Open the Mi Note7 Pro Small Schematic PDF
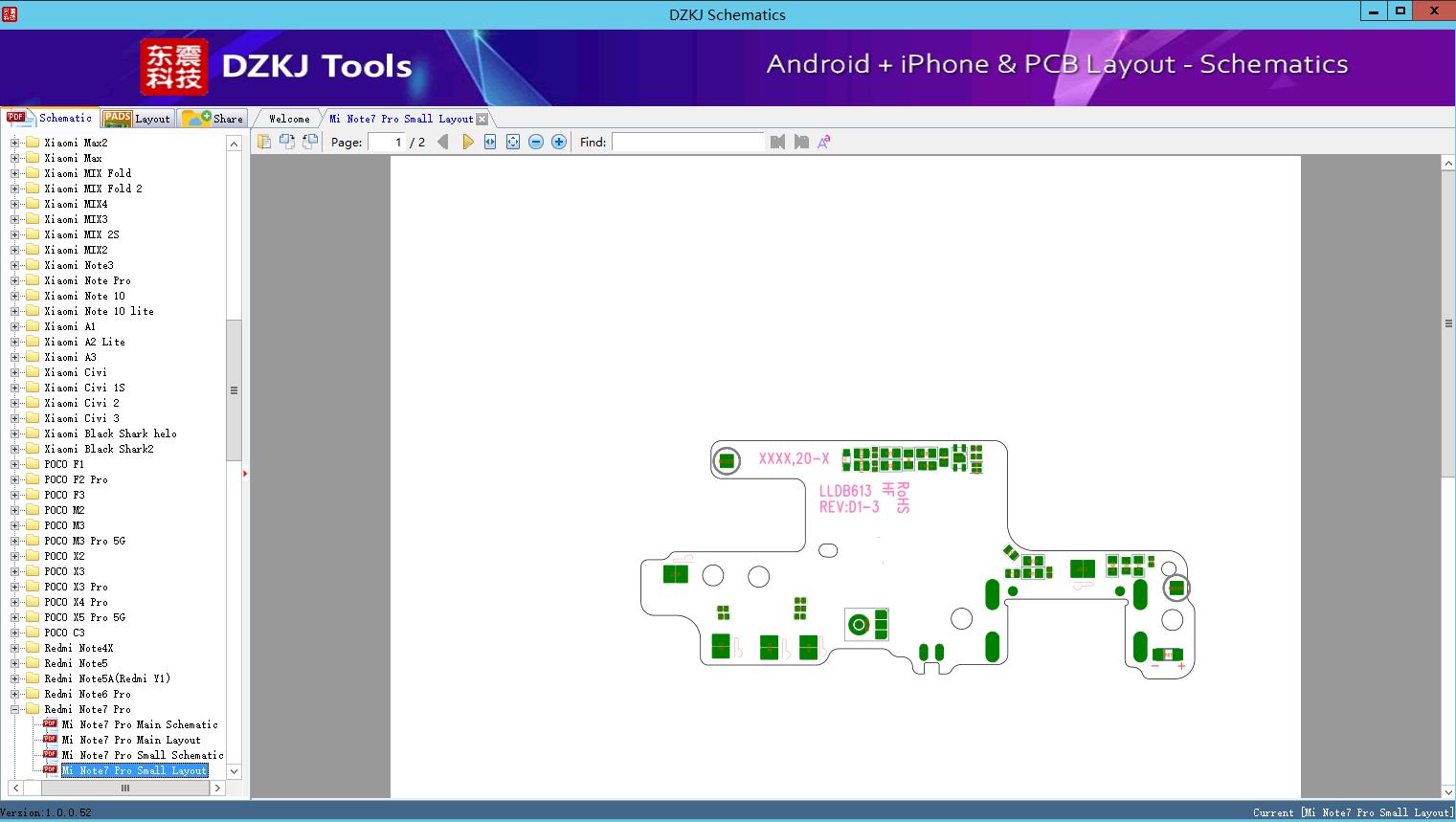1456x822 pixels. (x=143, y=755)
